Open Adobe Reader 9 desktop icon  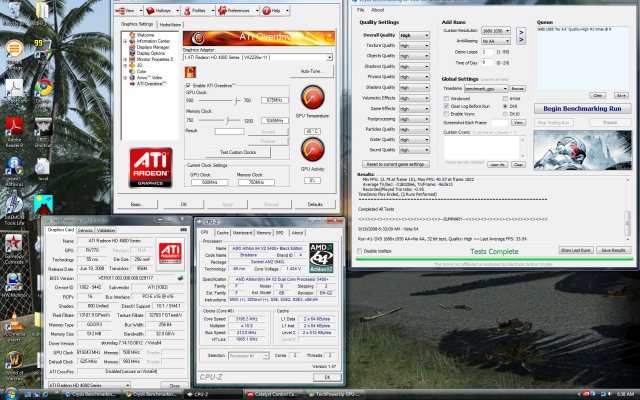[14, 127]
